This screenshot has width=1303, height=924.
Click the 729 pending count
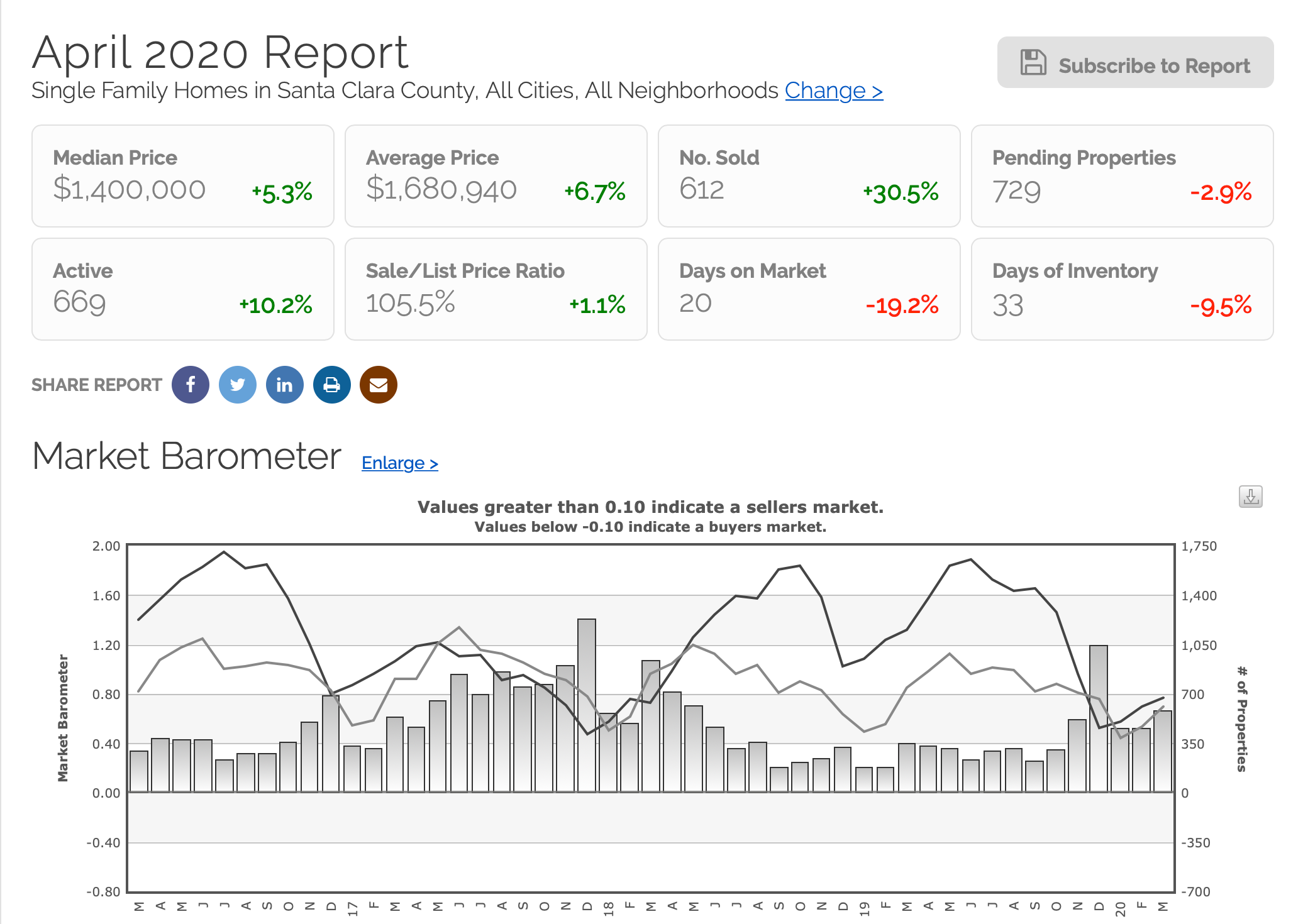pos(1017,191)
